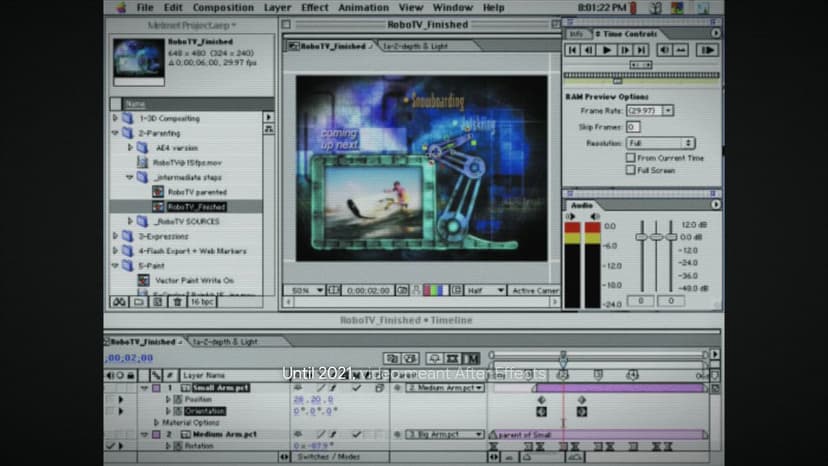Open the Composition menu
Image resolution: width=828 pixels, height=466 pixels.
pos(223,7)
